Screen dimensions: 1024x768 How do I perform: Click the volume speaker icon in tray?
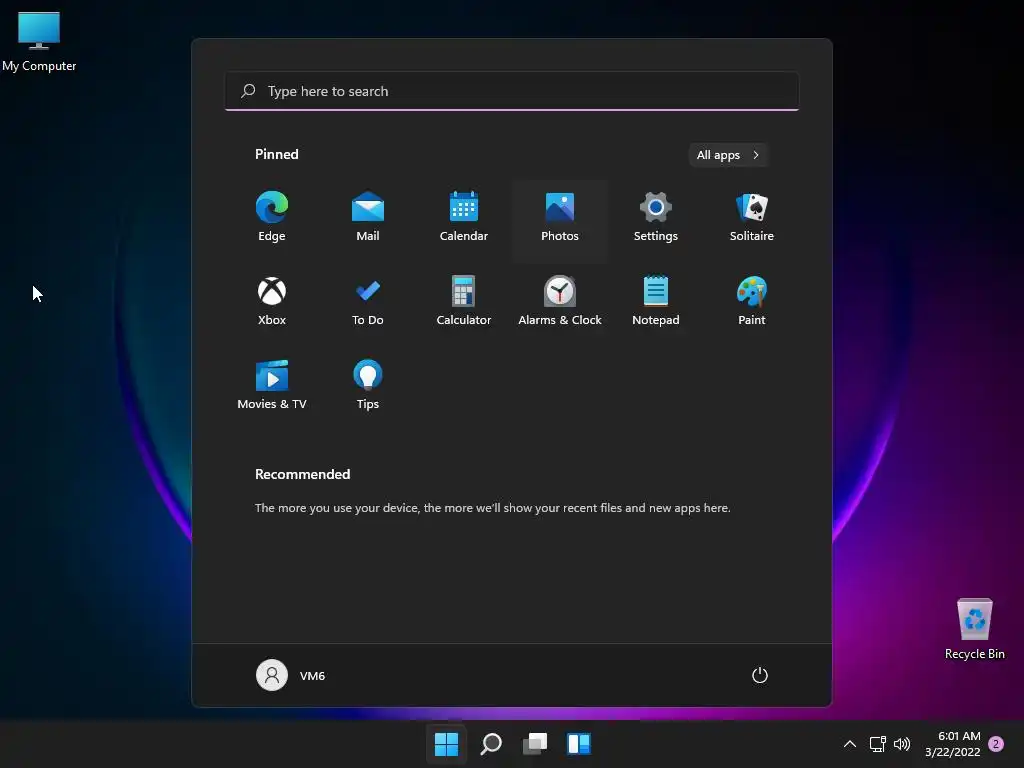coord(902,744)
